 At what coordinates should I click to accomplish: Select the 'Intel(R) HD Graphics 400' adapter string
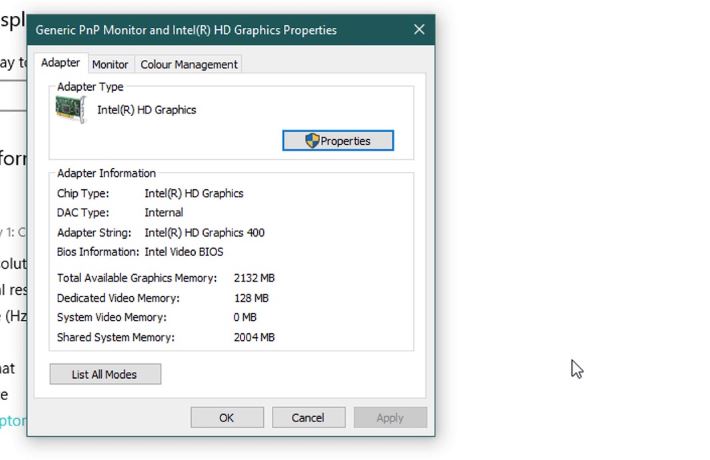(204, 233)
